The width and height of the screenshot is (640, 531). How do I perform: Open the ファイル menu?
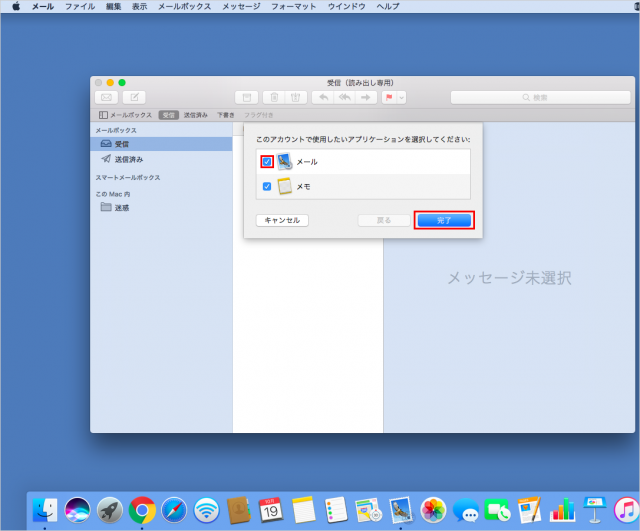click(80, 6)
